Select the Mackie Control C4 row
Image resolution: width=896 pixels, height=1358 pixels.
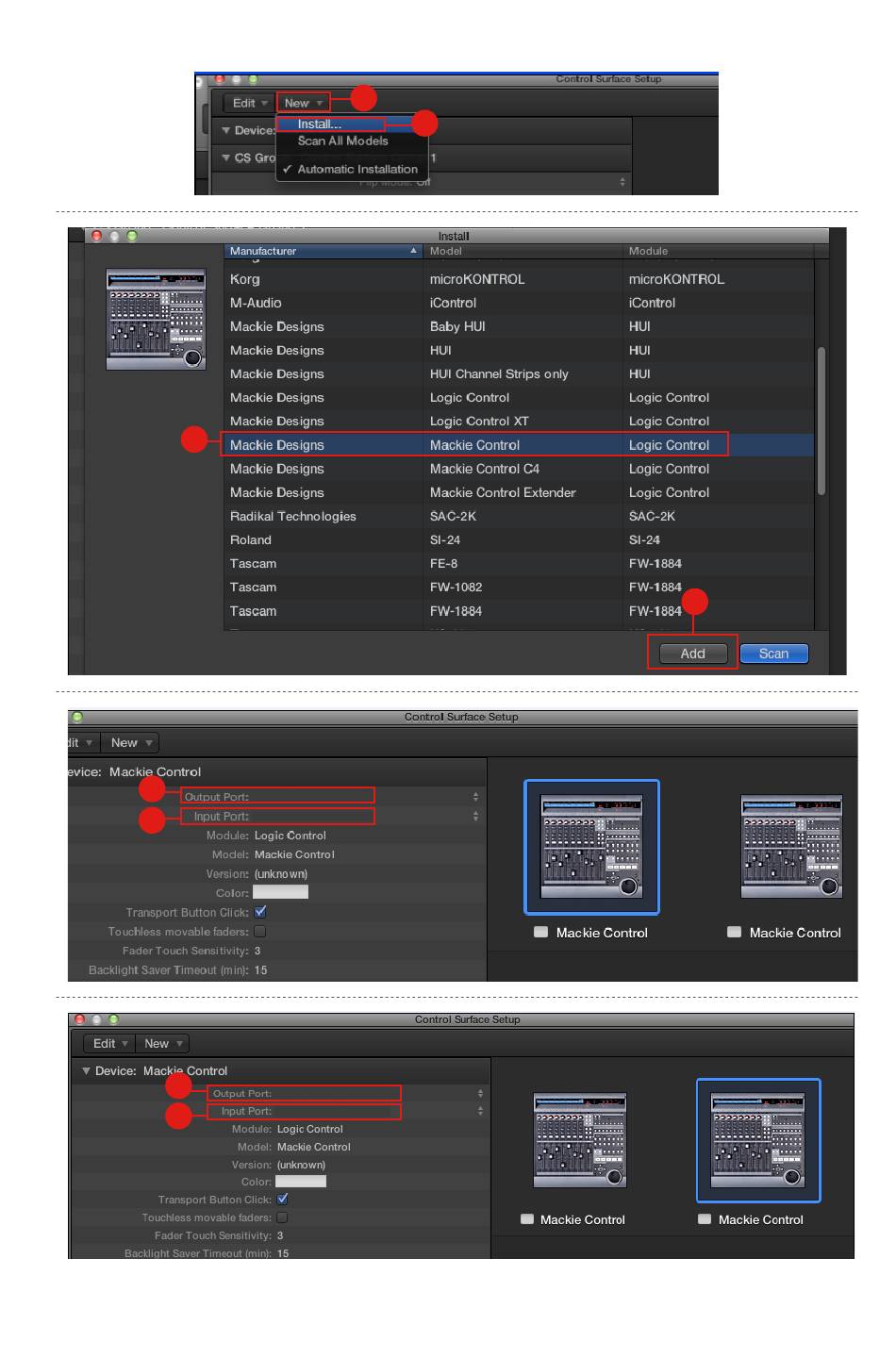coord(484,469)
